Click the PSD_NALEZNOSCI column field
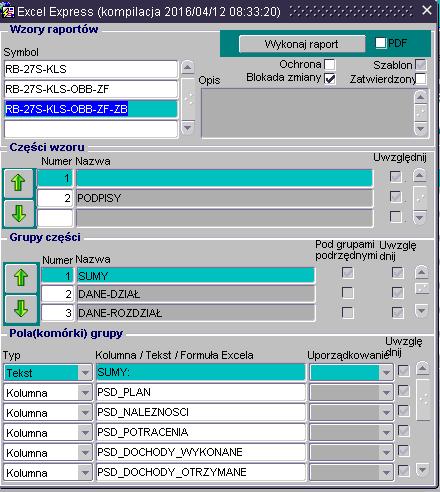Image resolution: width=440 pixels, height=492 pixels. [201, 412]
